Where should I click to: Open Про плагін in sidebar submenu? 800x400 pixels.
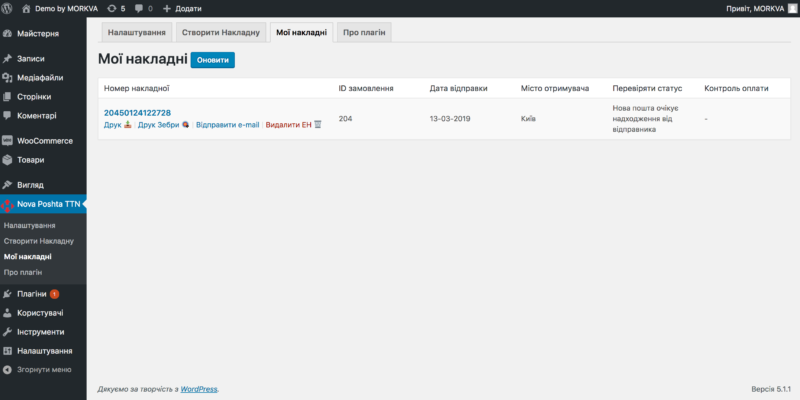pyautogui.click(x=23, y=272)
